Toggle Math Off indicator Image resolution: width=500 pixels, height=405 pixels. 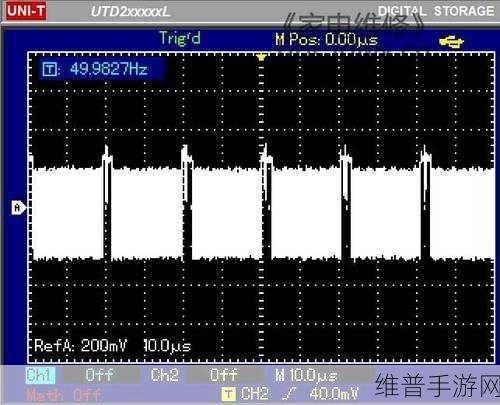point(87,395)
